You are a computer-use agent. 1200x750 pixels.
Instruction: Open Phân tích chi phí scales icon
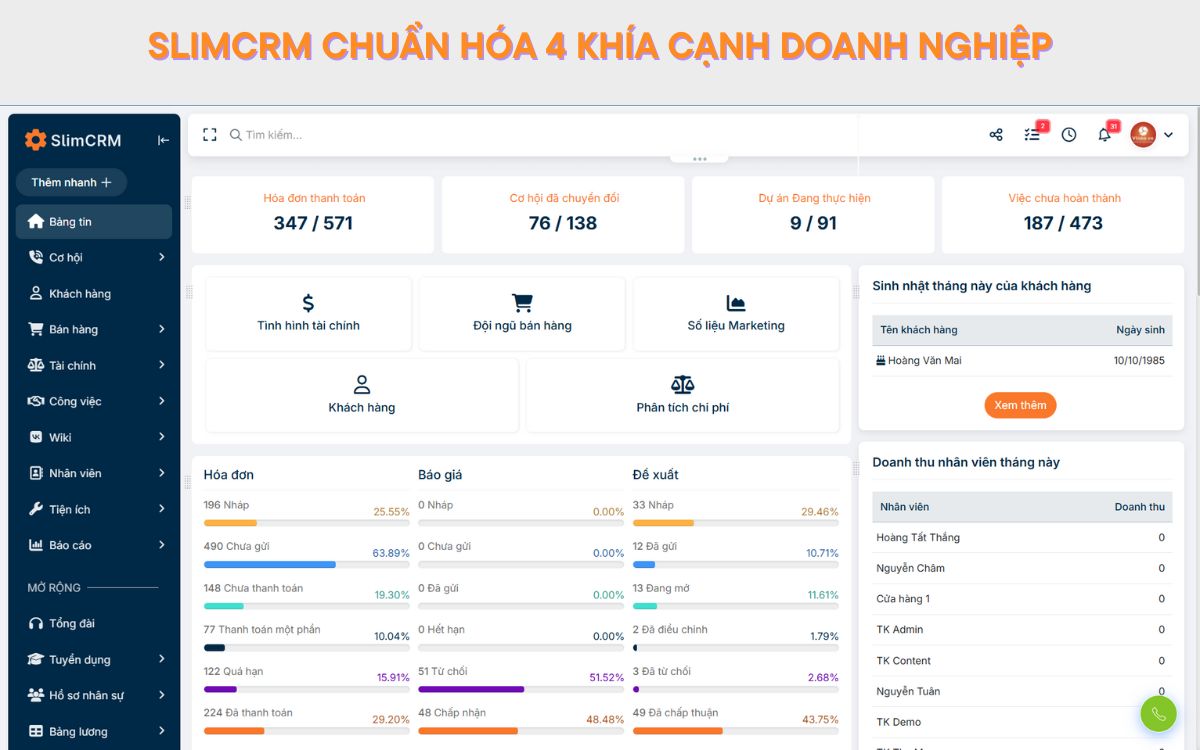(x=682, y=382)
